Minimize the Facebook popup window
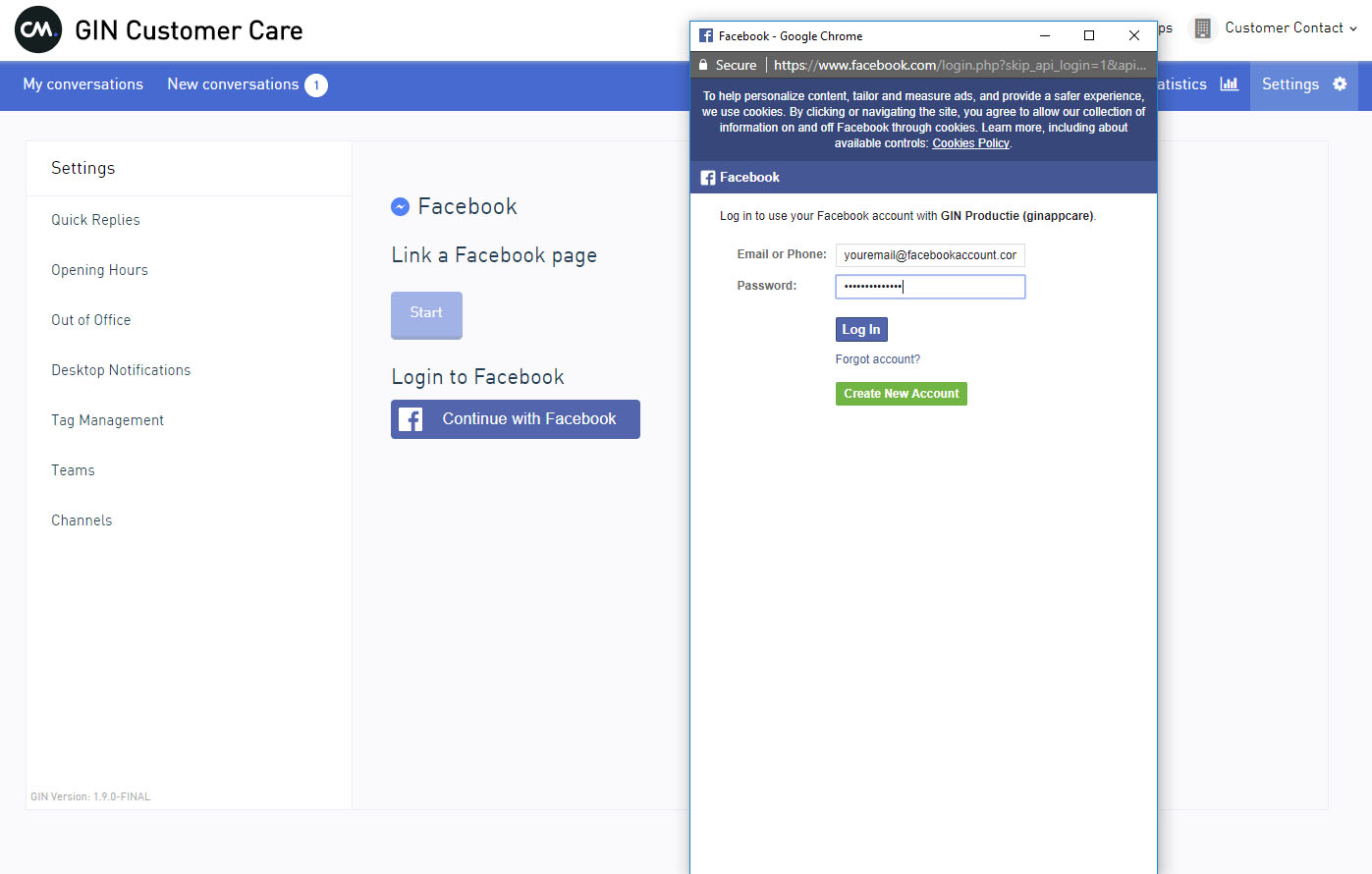The height and width of the screenshot is (874, 1372). [x=1045, y=35]
